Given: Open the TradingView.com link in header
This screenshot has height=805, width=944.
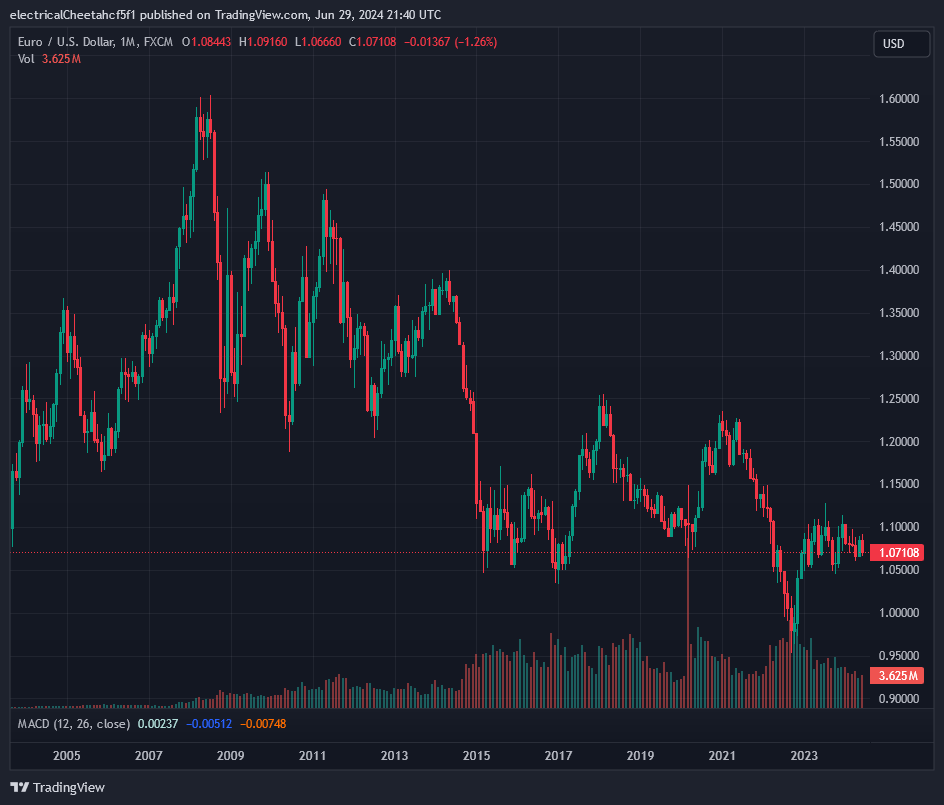Looking at the screenshot, I should (x=262, y=14).
